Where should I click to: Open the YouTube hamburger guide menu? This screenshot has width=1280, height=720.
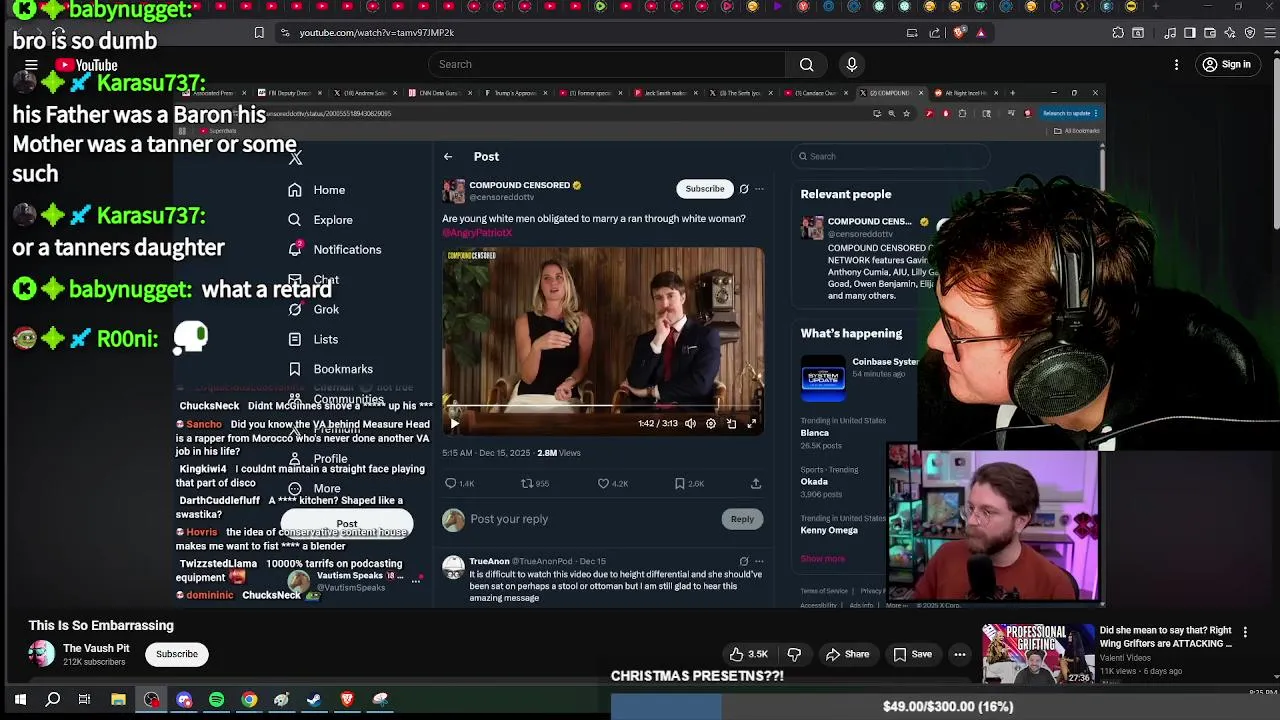31,65
